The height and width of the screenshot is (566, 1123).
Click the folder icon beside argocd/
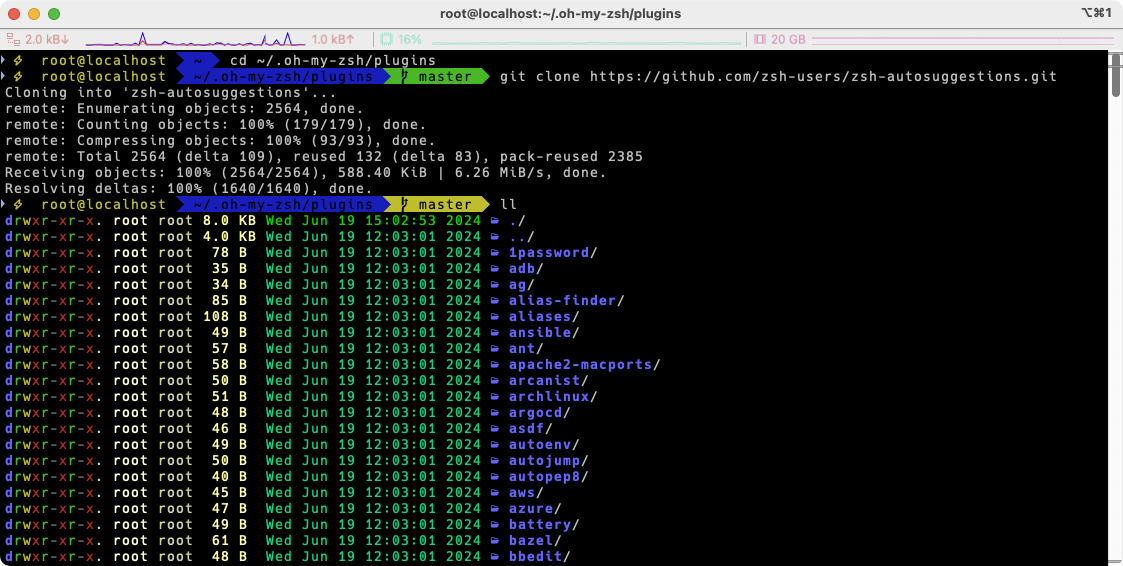click(x=495, y=413)
